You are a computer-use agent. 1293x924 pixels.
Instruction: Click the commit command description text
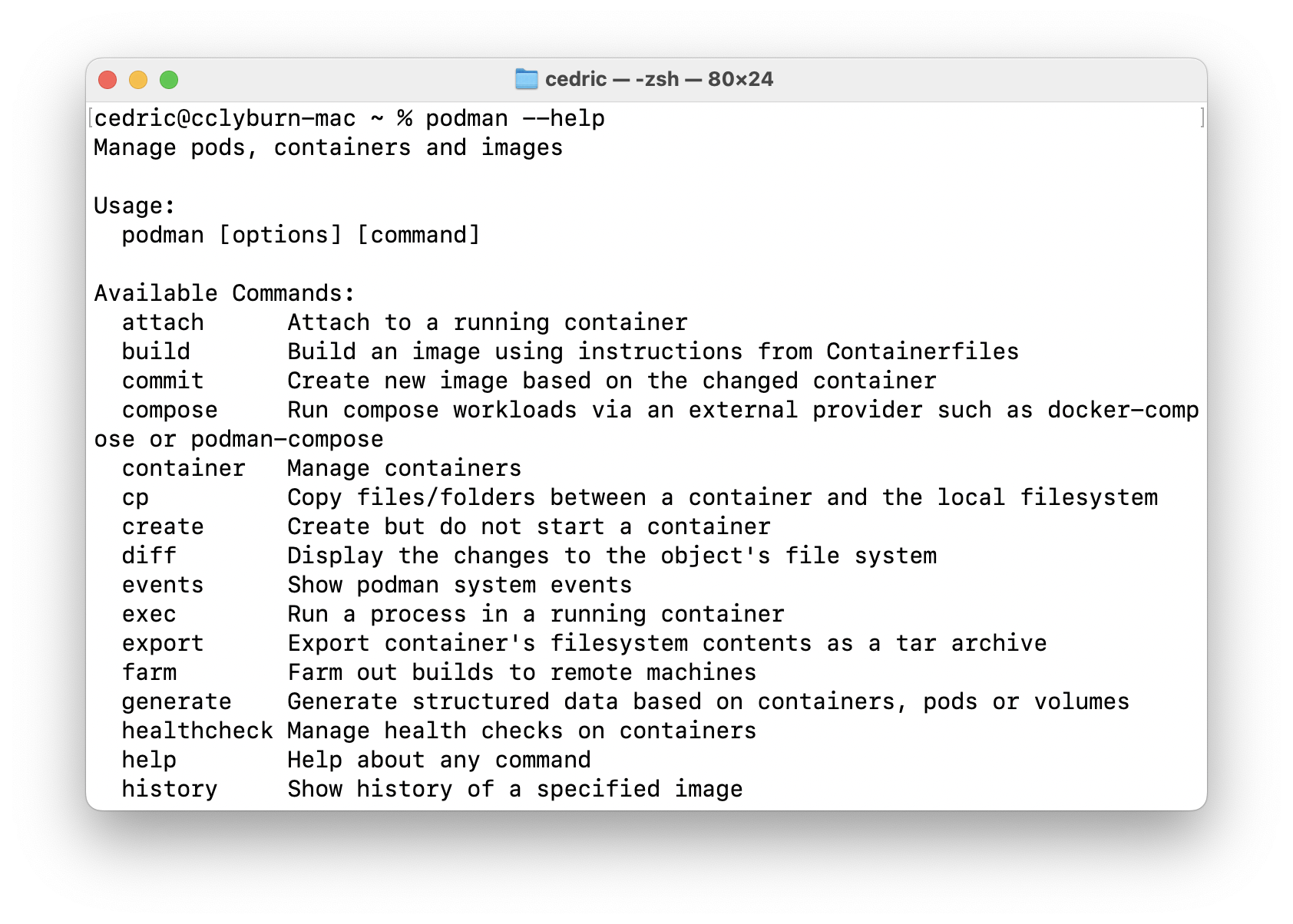pos(610,380)
